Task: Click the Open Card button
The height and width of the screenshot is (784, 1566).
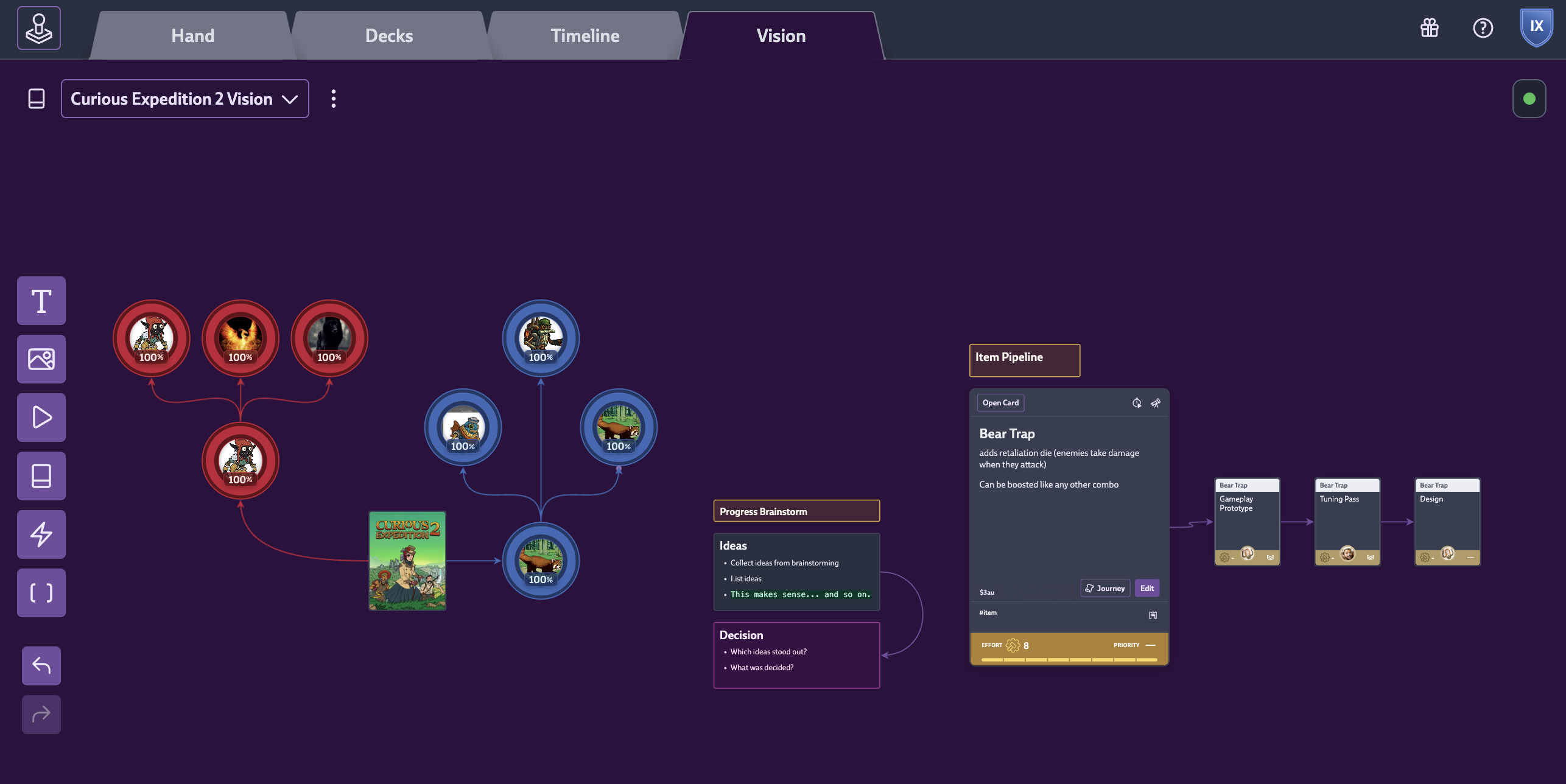Action: (1000, 403)
